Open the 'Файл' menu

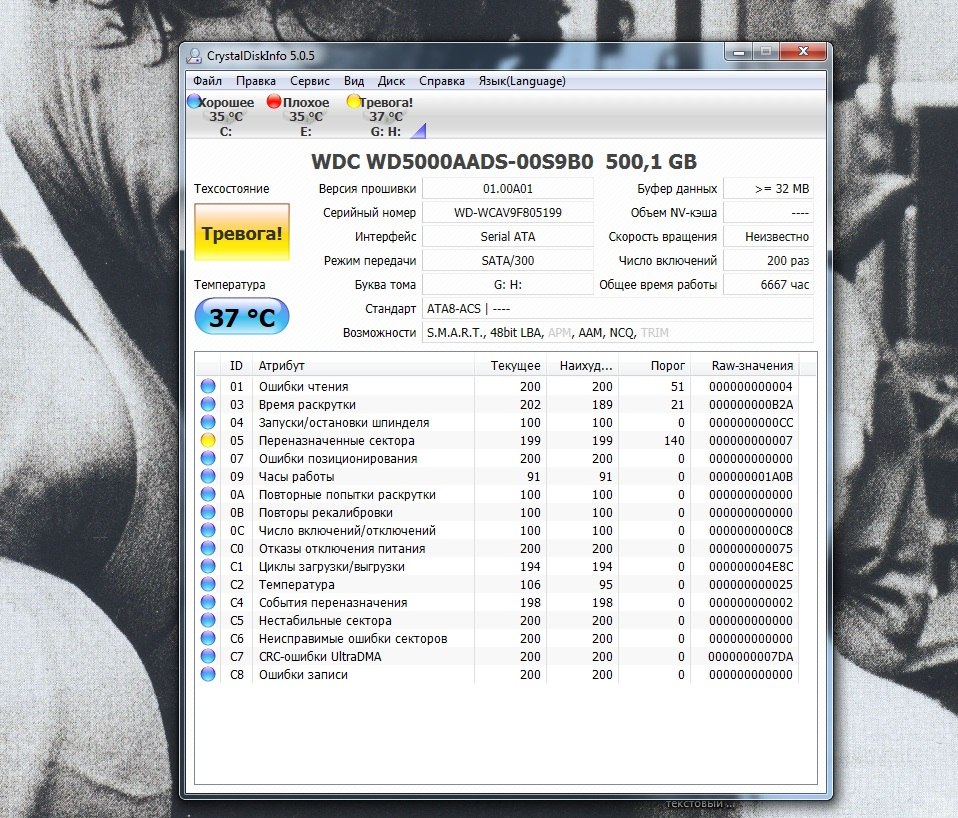(208, 81)
